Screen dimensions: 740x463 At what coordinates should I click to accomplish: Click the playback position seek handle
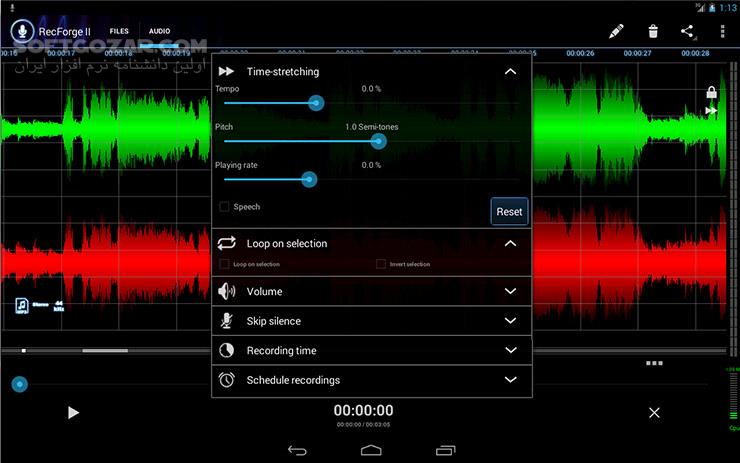(19, 385)
